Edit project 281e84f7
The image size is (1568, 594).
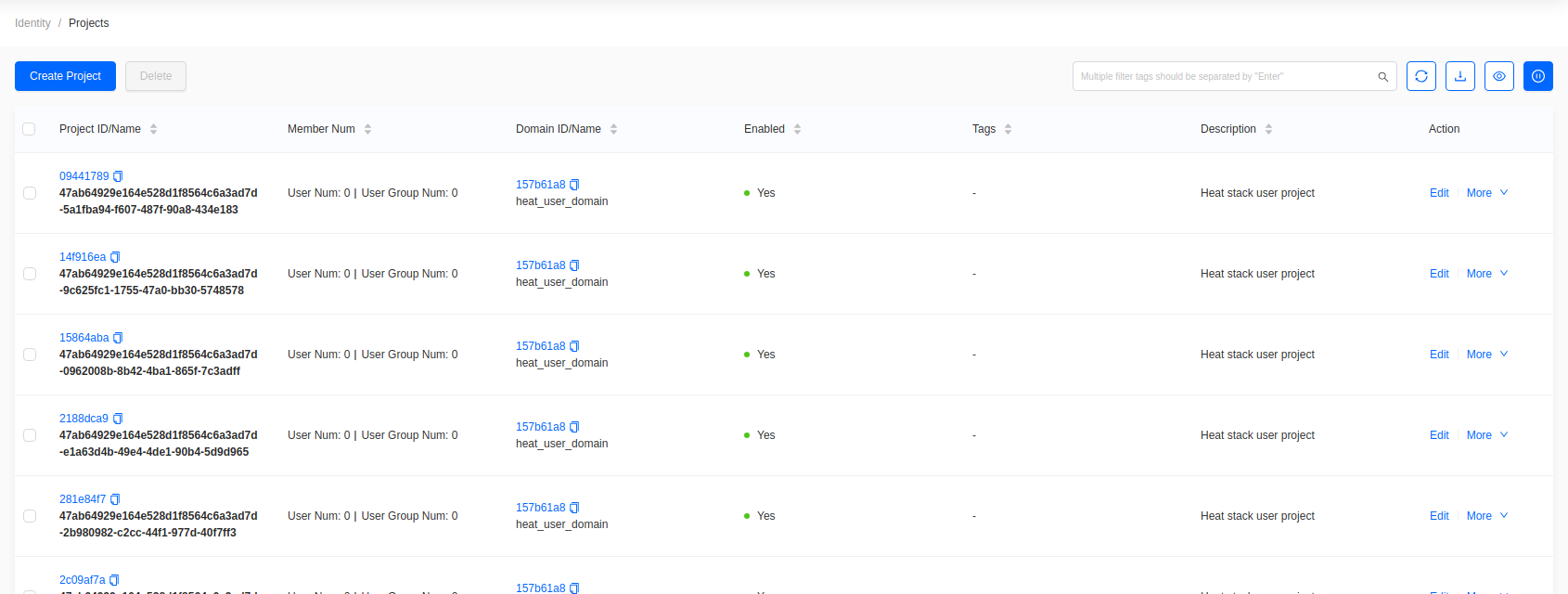1439,516
